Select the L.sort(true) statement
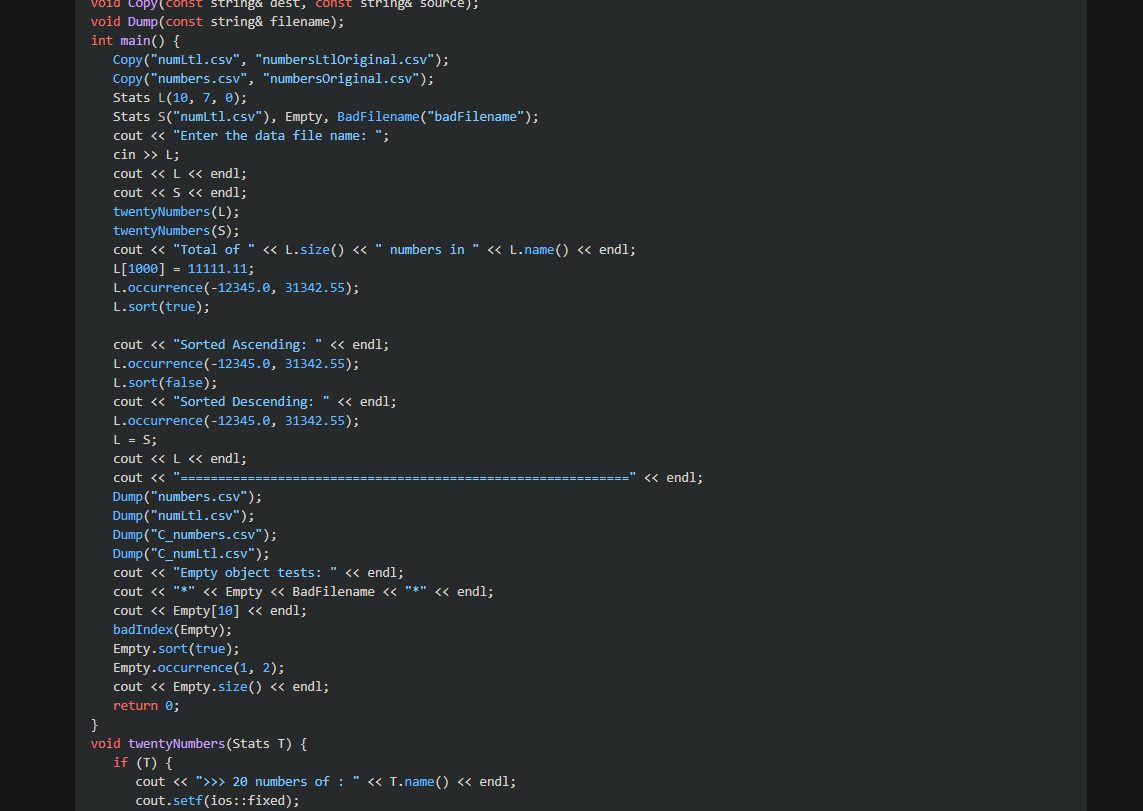Image resolution: width=1143 pixels, height=811 pixels. (160, 306)
